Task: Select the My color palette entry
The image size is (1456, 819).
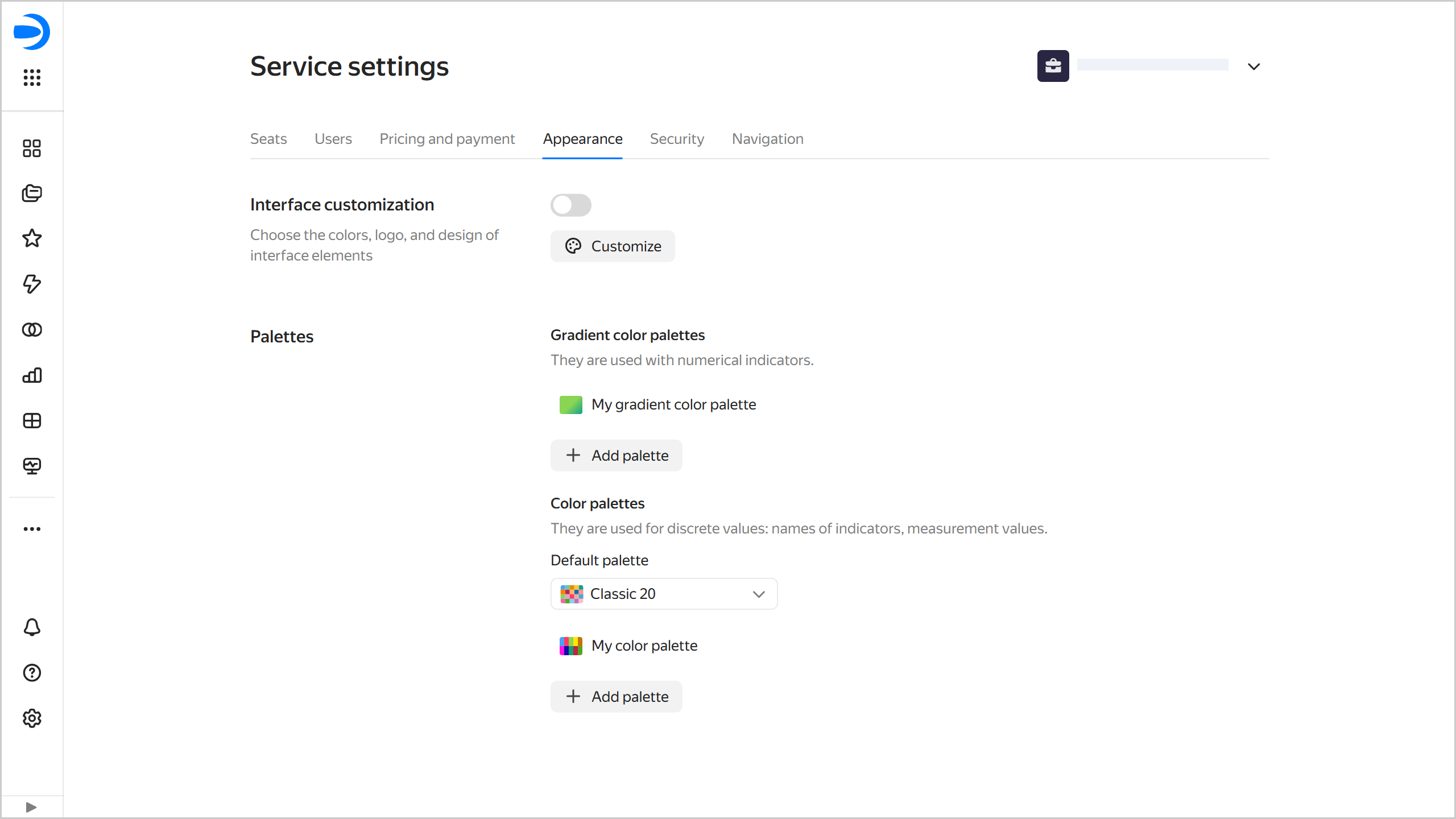Action: (x=644, y=646)
